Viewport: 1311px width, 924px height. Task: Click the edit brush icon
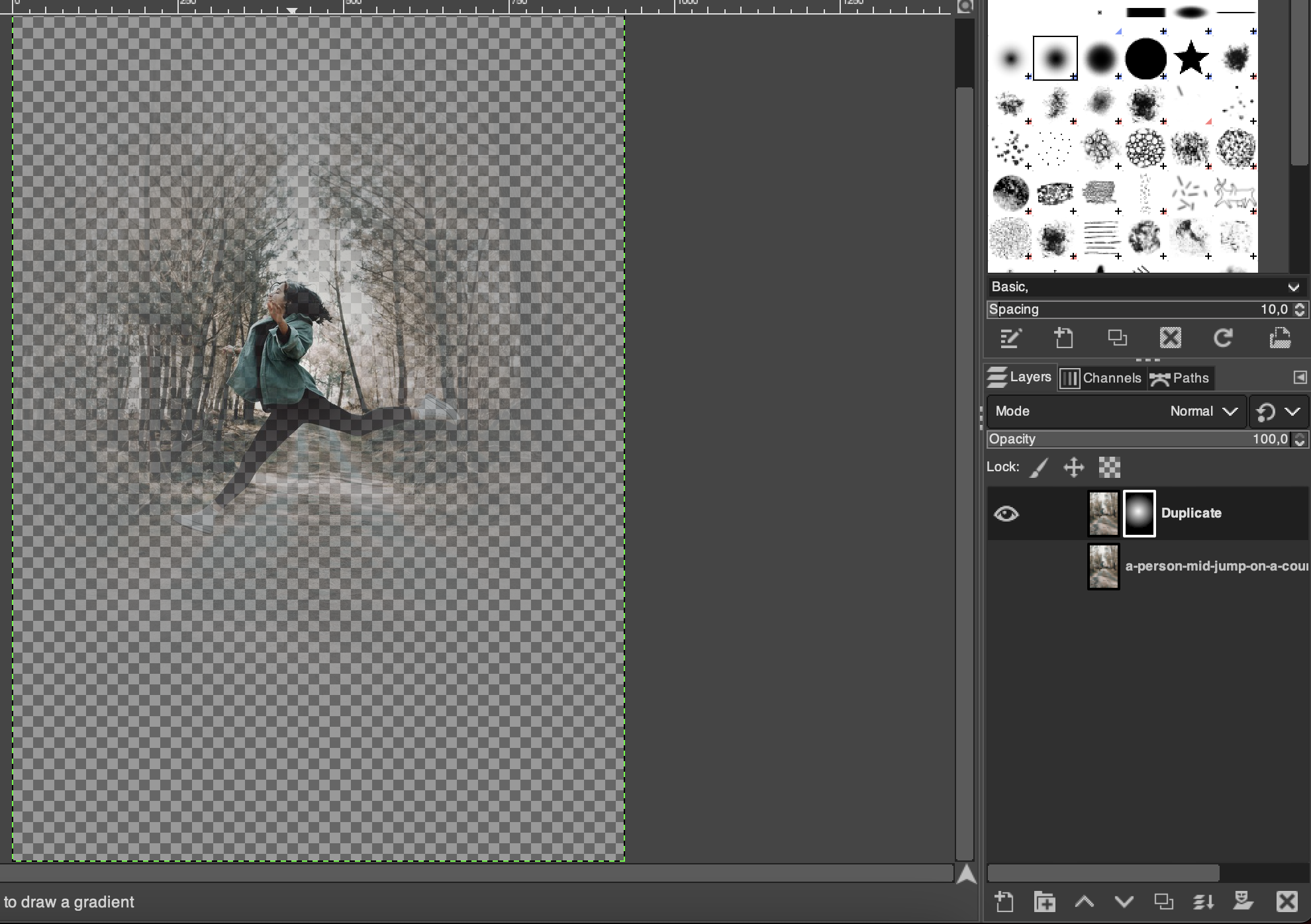pyautogui.click(x=1010, y=338)
